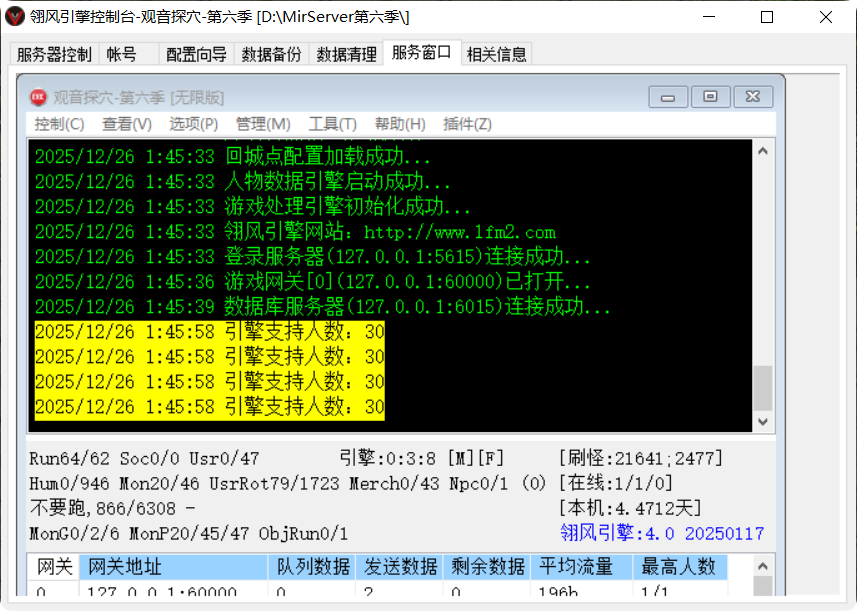The height and width of the screenshot is (611, 857).
Task: Open the 管理(M) menu
Action: click(x=262, y=124)
